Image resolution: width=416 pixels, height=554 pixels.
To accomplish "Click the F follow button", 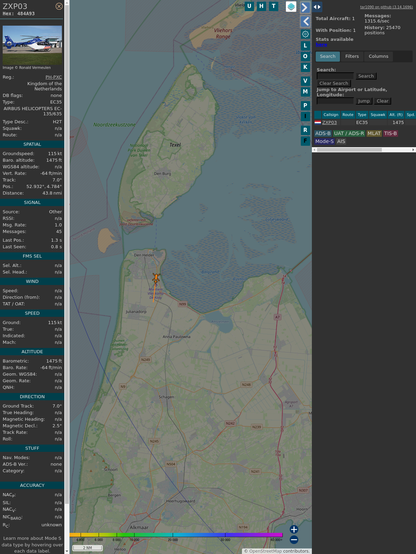I will pyautogui.click(x=305, y=141).
